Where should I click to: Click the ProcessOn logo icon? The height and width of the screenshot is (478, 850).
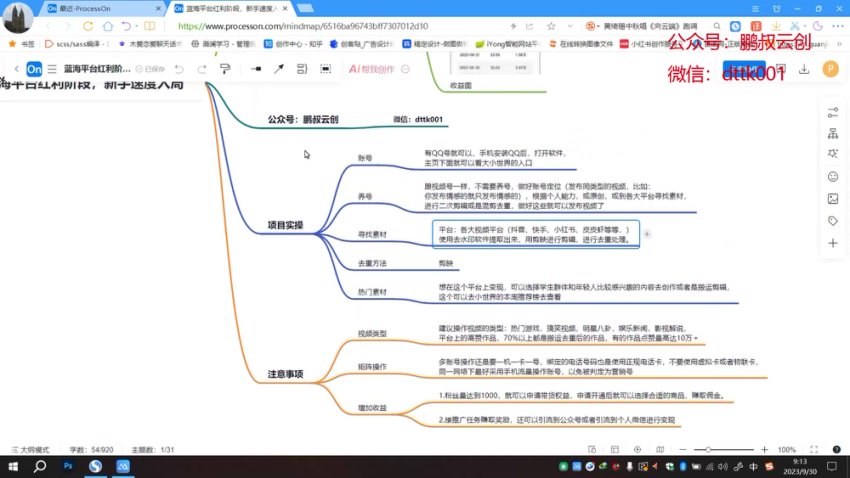pos(34,69)
